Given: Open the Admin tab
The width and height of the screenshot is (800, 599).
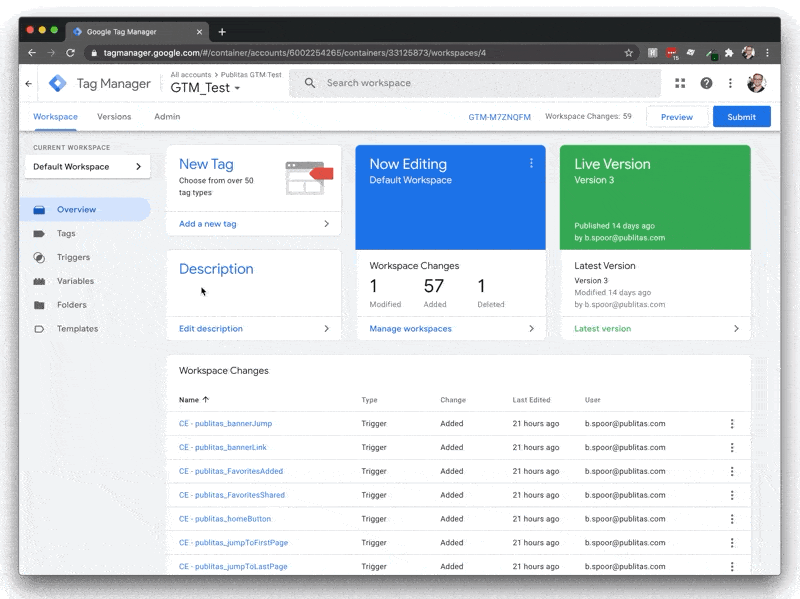Looking at the screenshot, I should click(x=166, y=116).
